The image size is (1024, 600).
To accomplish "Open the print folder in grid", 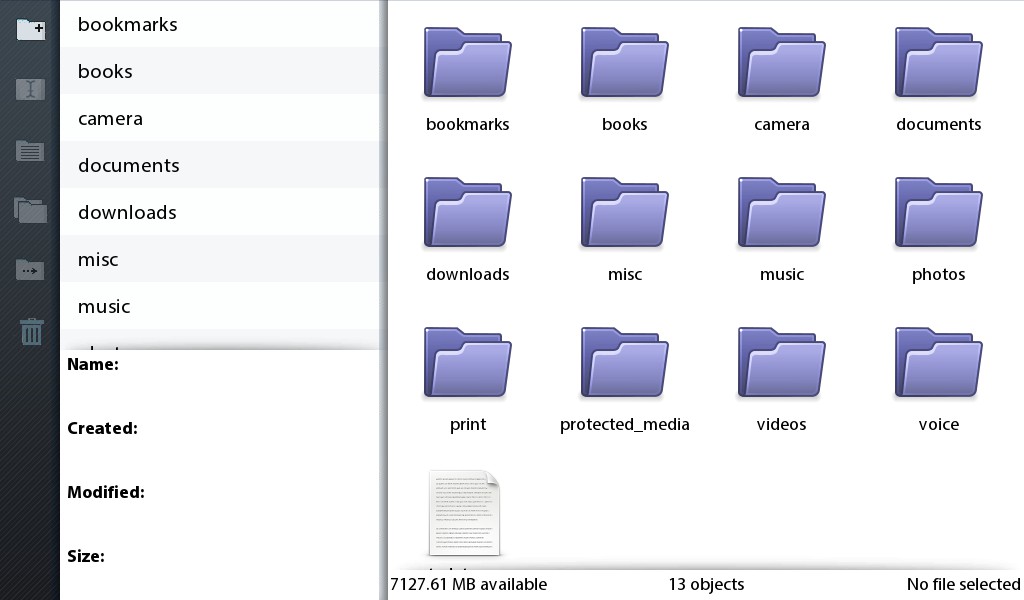I will 467,364.
